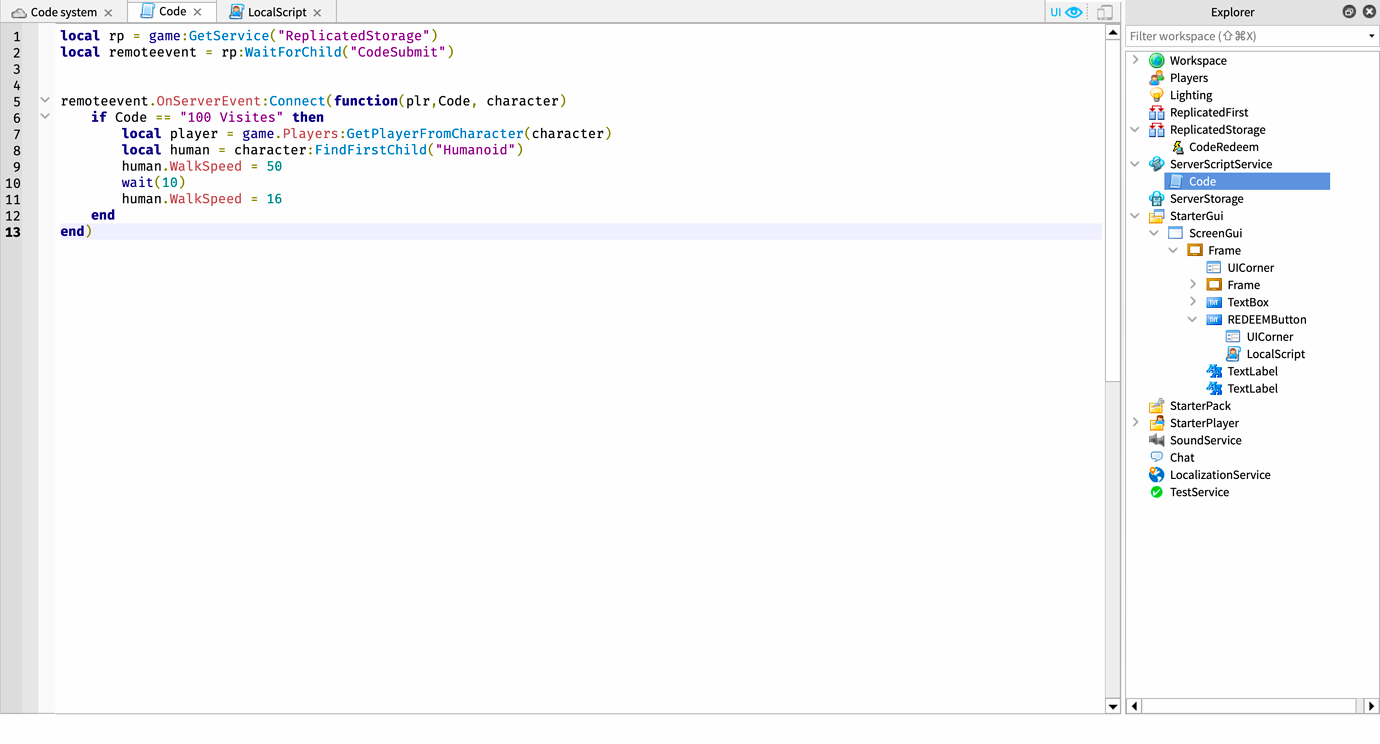Viewport: 1380px width, 744px height.
Task: Collapse the REDEEMButton tree node
Action: 1192,320
